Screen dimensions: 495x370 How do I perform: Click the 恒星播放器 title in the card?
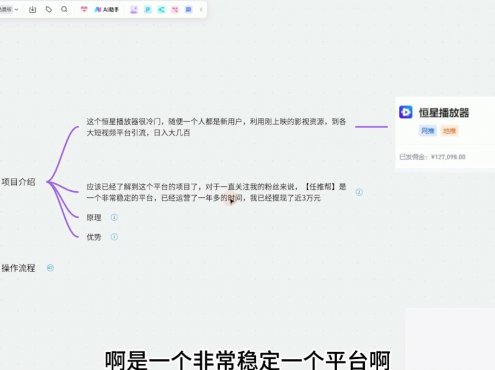pos(444,113)
